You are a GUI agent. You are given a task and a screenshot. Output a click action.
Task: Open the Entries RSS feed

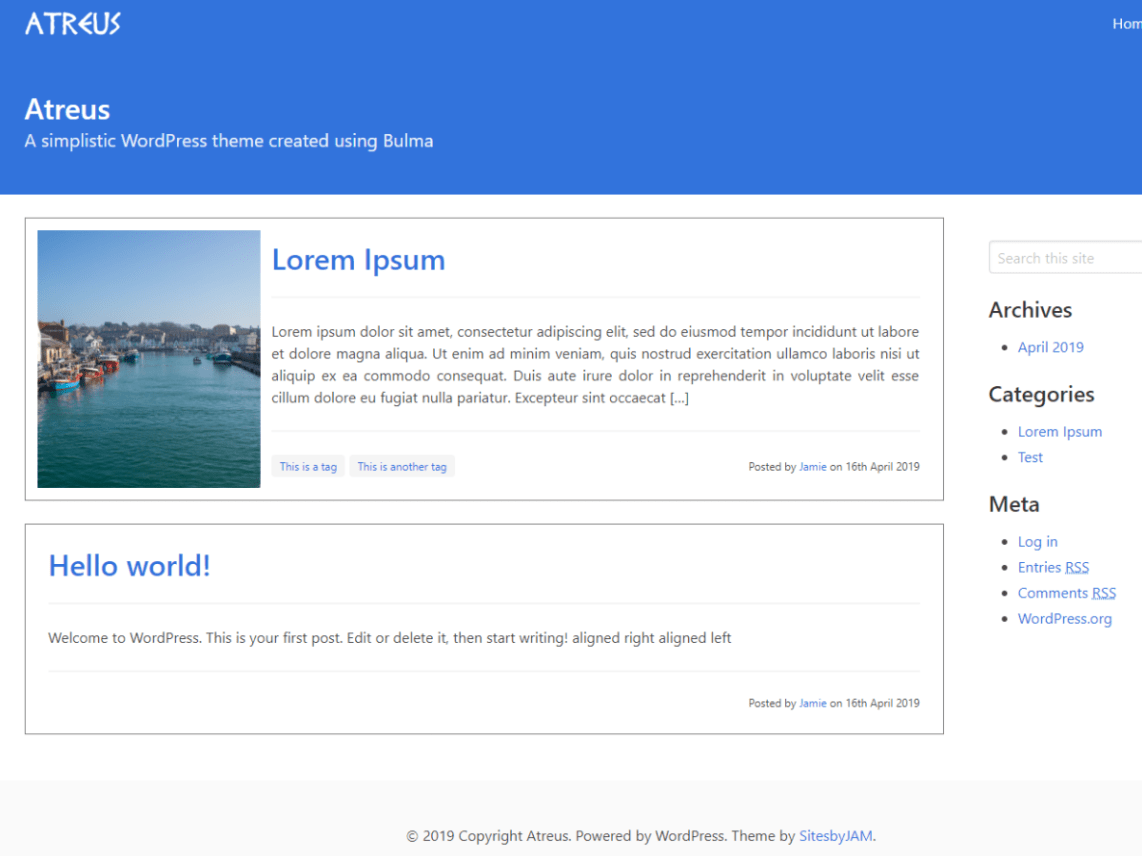click(1053, 567)
